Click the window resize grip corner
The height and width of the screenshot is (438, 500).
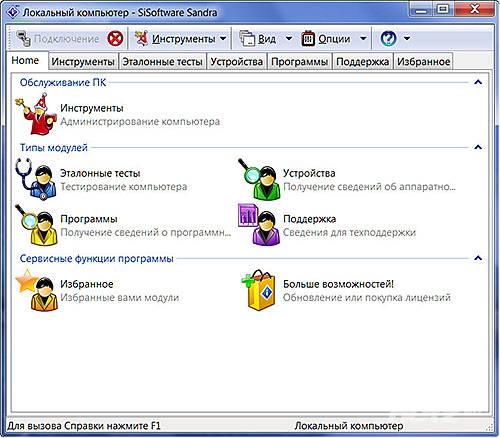[x=489, y=427]
